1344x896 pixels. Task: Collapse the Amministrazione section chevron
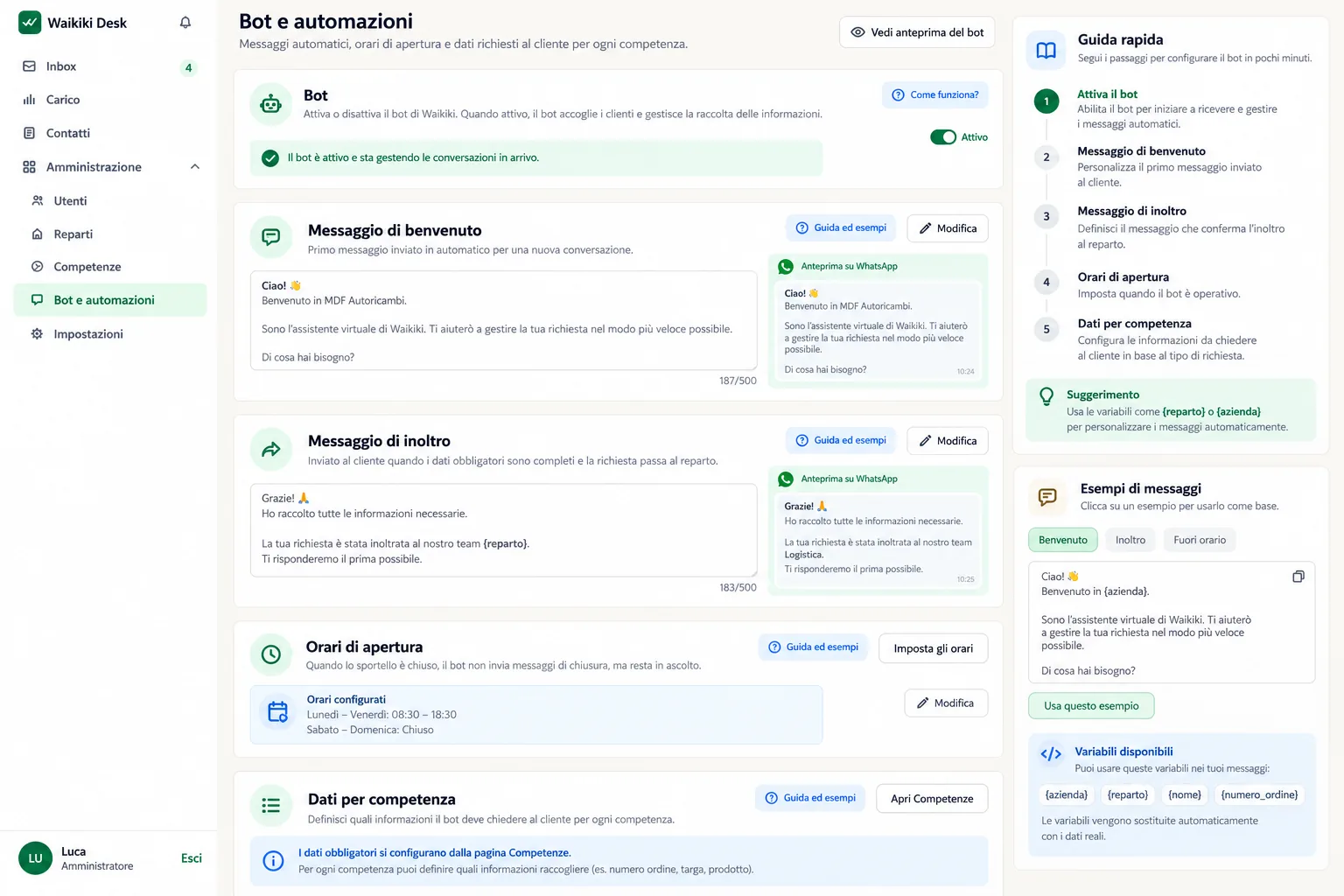tap(195, 167)
